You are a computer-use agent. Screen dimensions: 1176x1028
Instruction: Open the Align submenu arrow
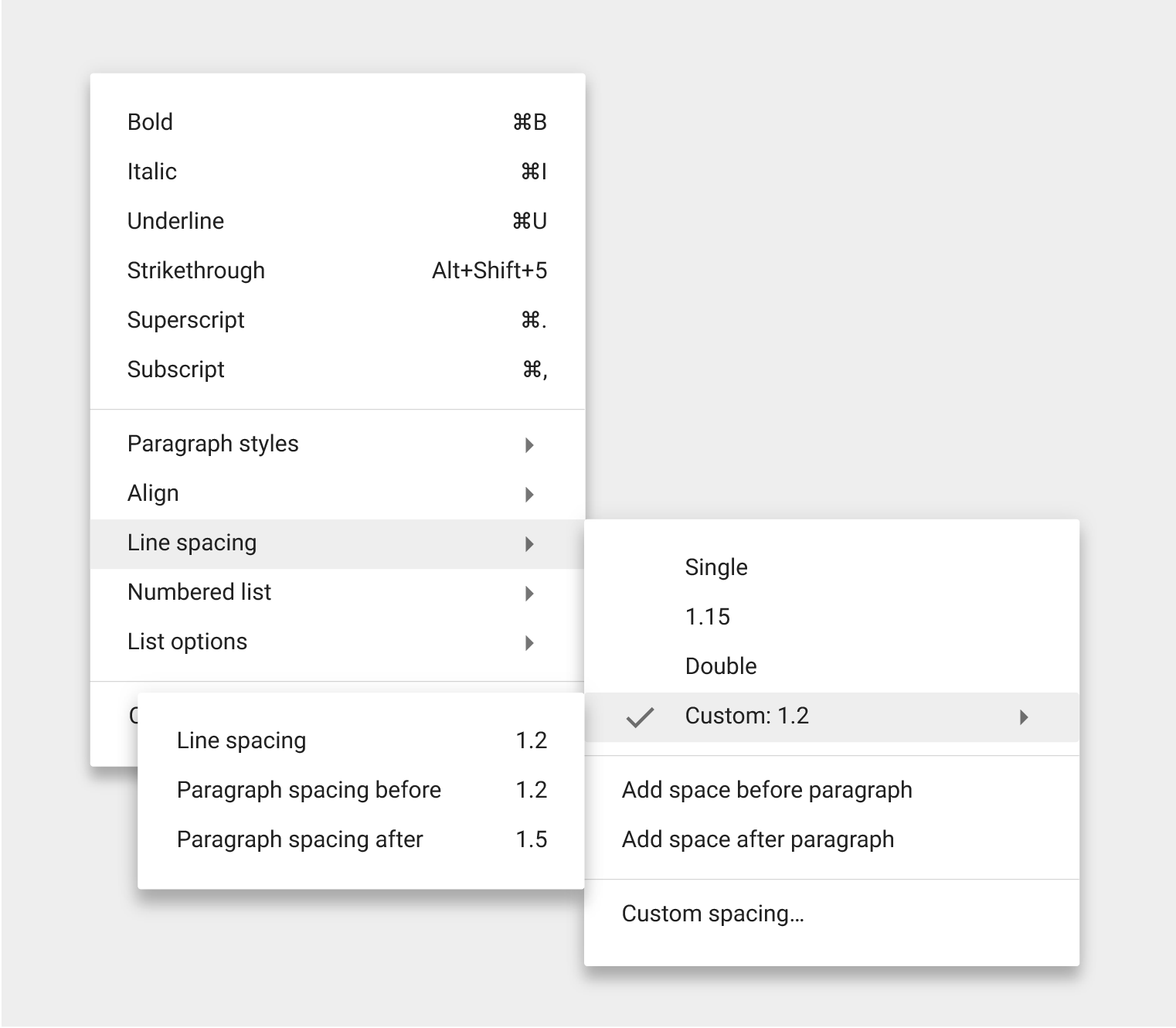tap(529, 494)
